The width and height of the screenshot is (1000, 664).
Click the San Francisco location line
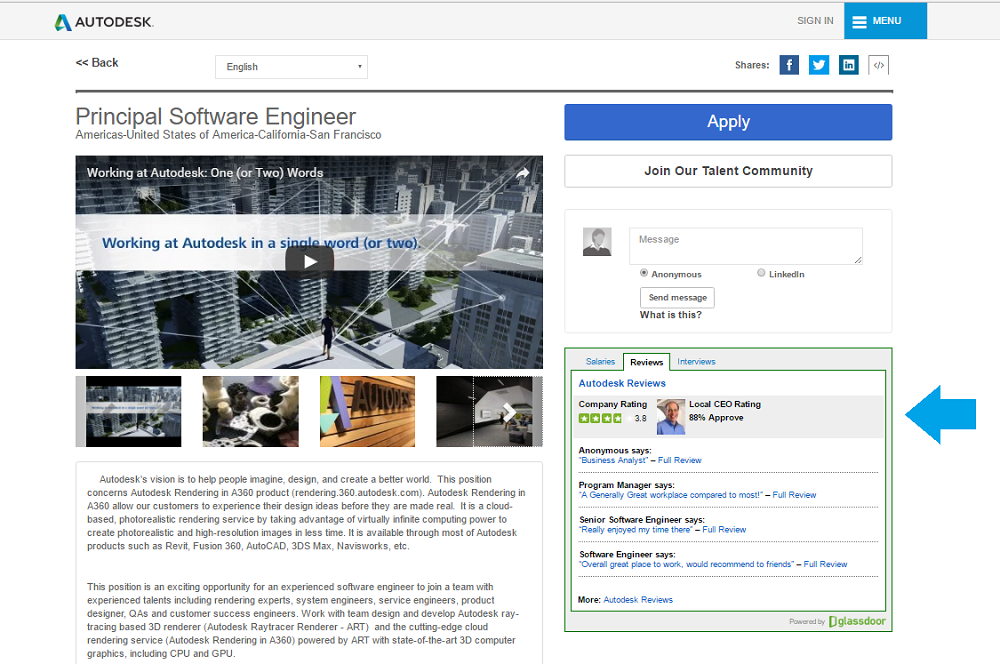[x=228, y=135]
